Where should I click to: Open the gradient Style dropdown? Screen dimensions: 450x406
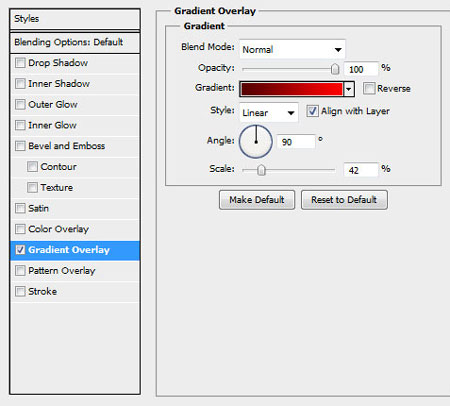(x=269, y=112)
